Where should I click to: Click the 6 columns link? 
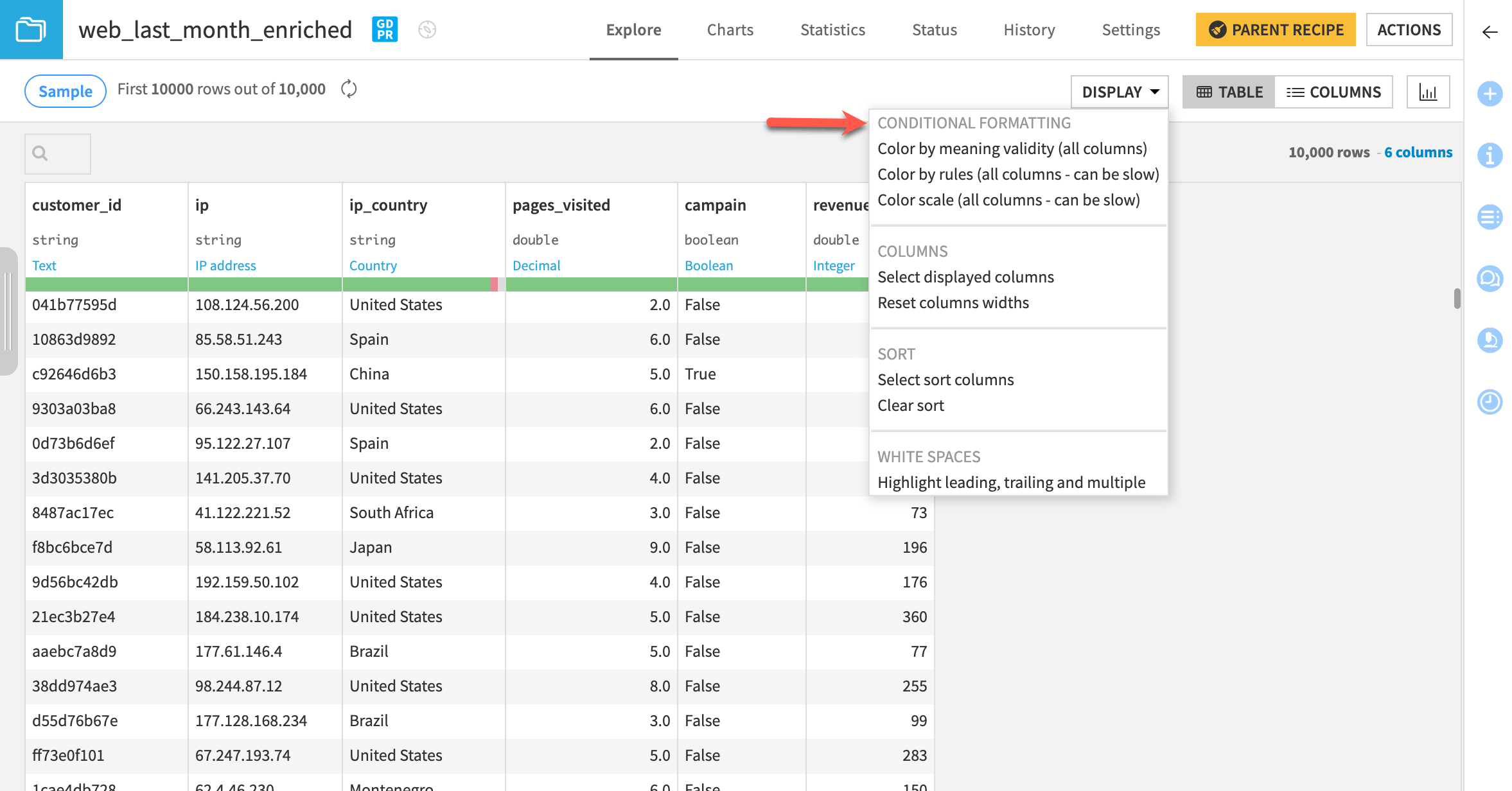pos(1418,153)
